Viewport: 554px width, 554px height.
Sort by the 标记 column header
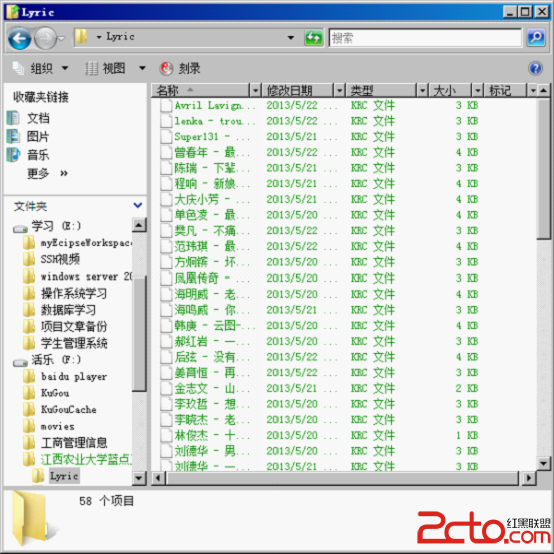coord(505,91)
